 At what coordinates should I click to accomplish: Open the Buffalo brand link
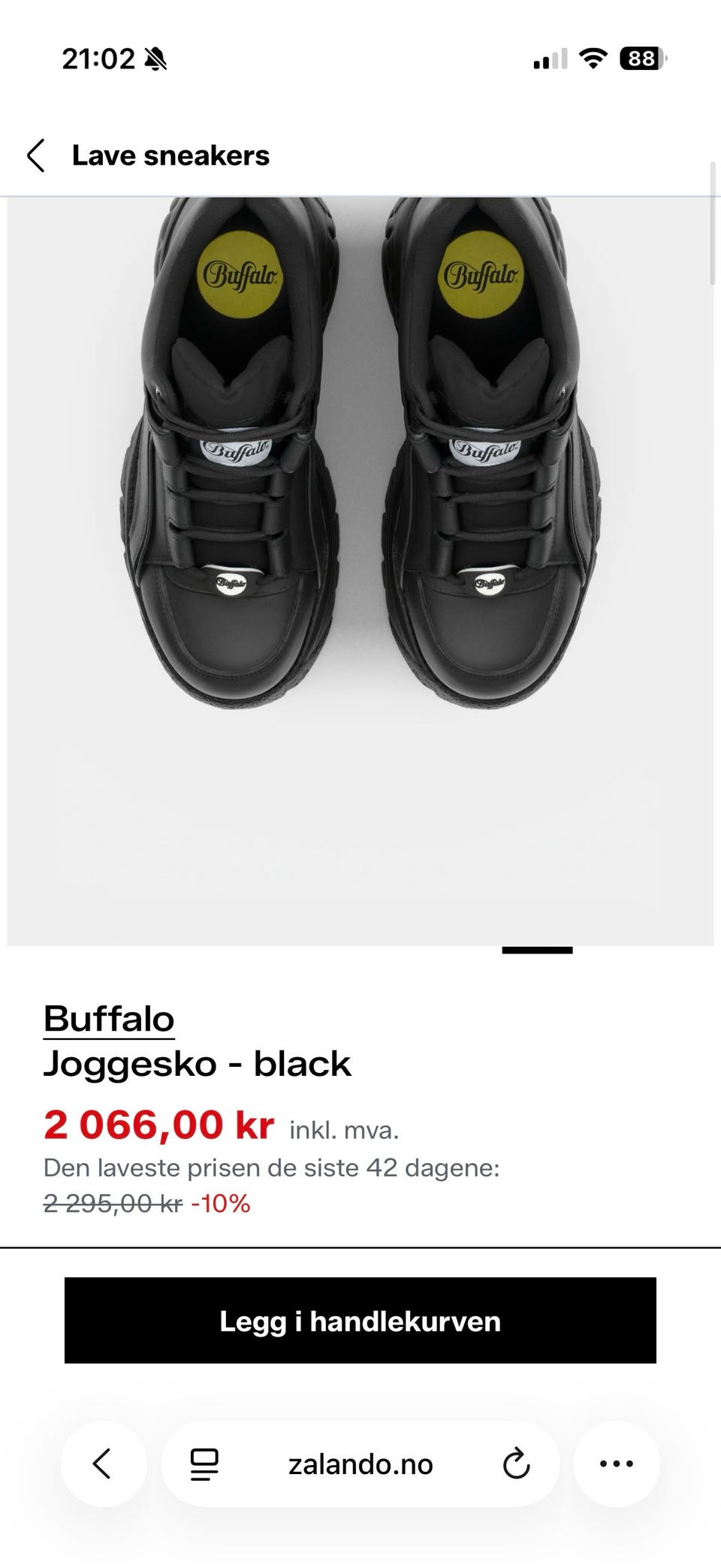point(109,1019)
